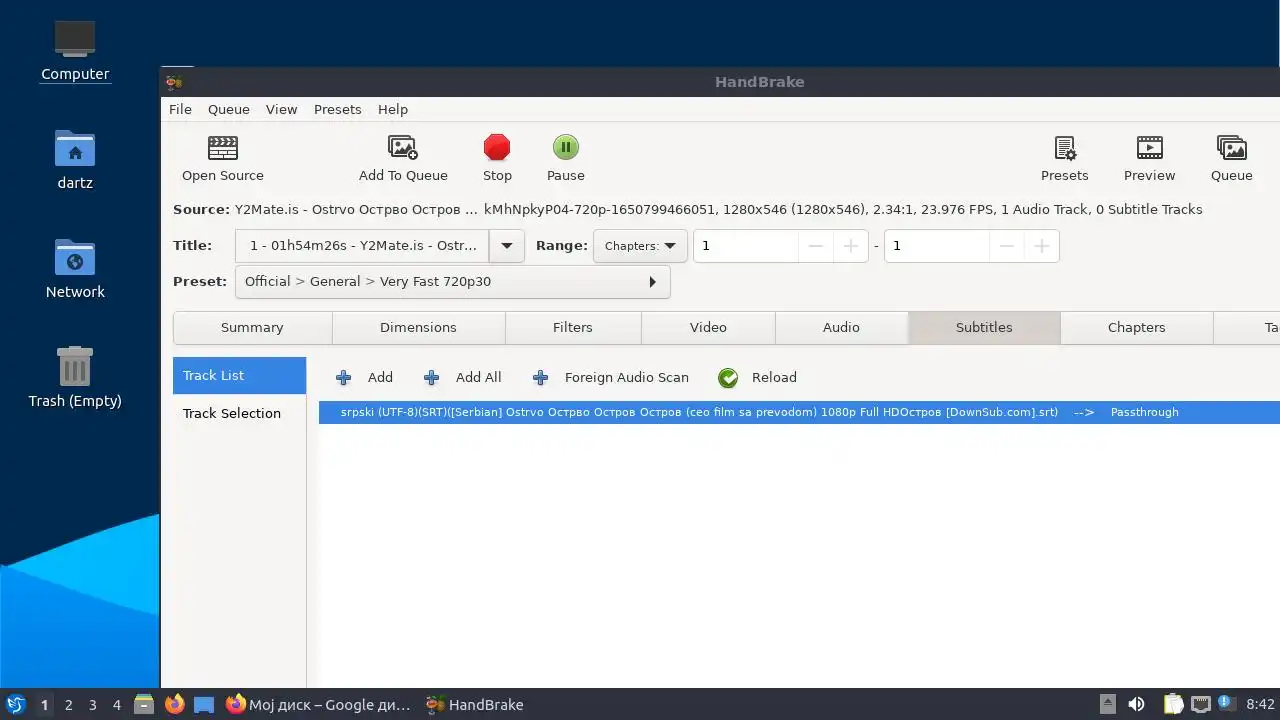Click the Add subtitle track plus icon
This screenshot has height=720, width=1280.
[343, 377]
